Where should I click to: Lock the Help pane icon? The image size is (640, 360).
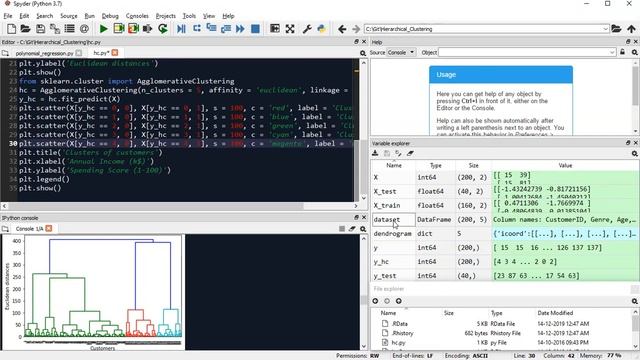click(622, 52)
